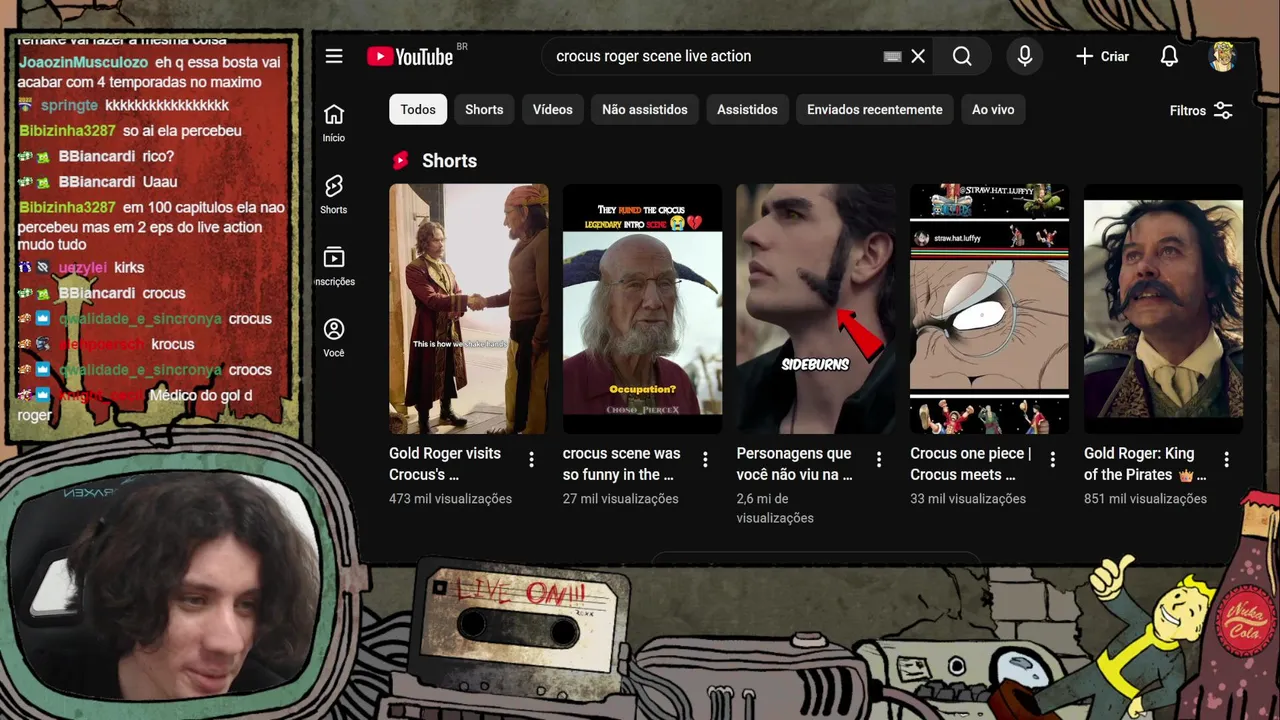Open the on-screen keyboard icon in search box
This screenshot has height=720, width=1280.
(893, 57)
